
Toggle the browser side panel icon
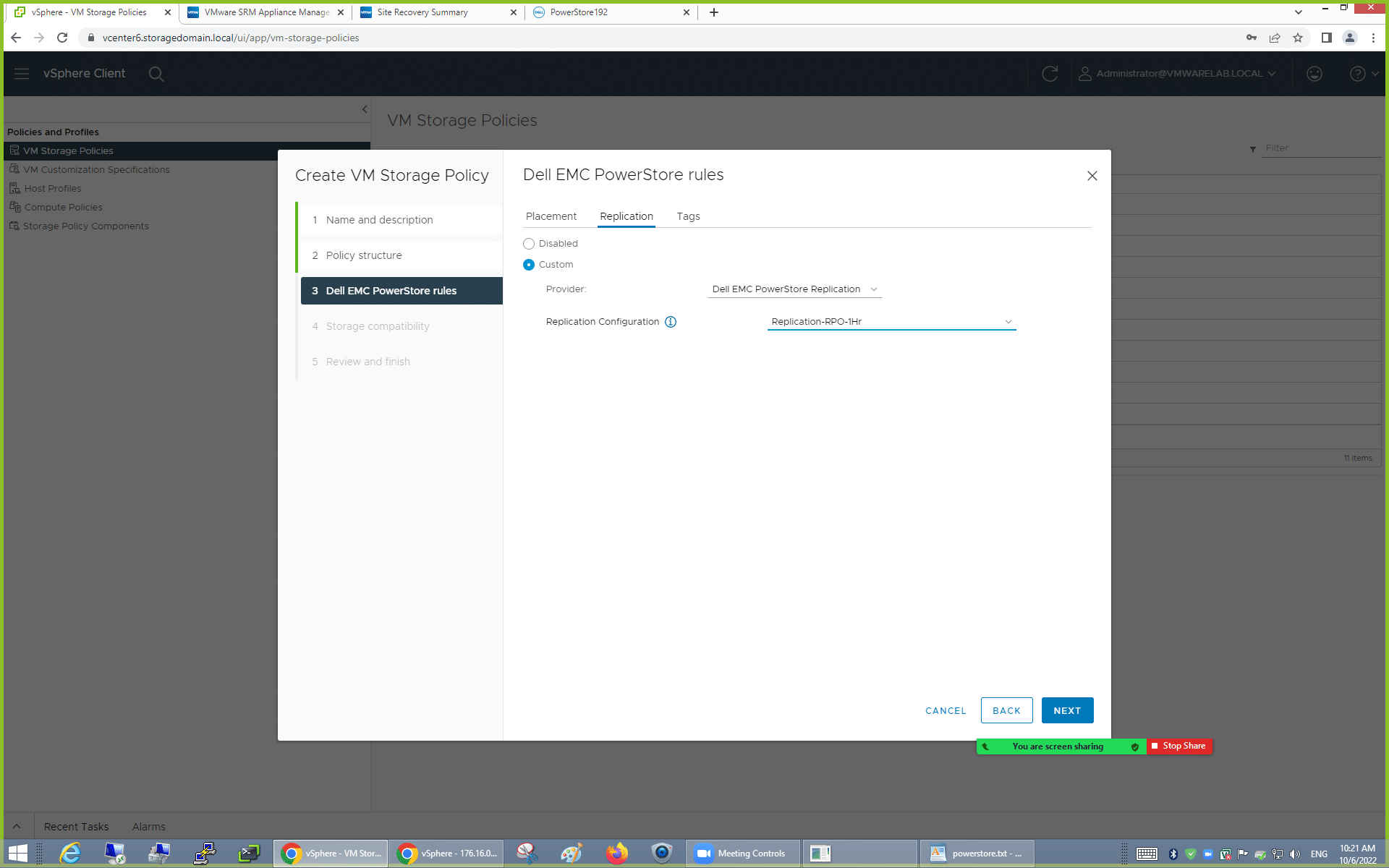(1327, 38)
